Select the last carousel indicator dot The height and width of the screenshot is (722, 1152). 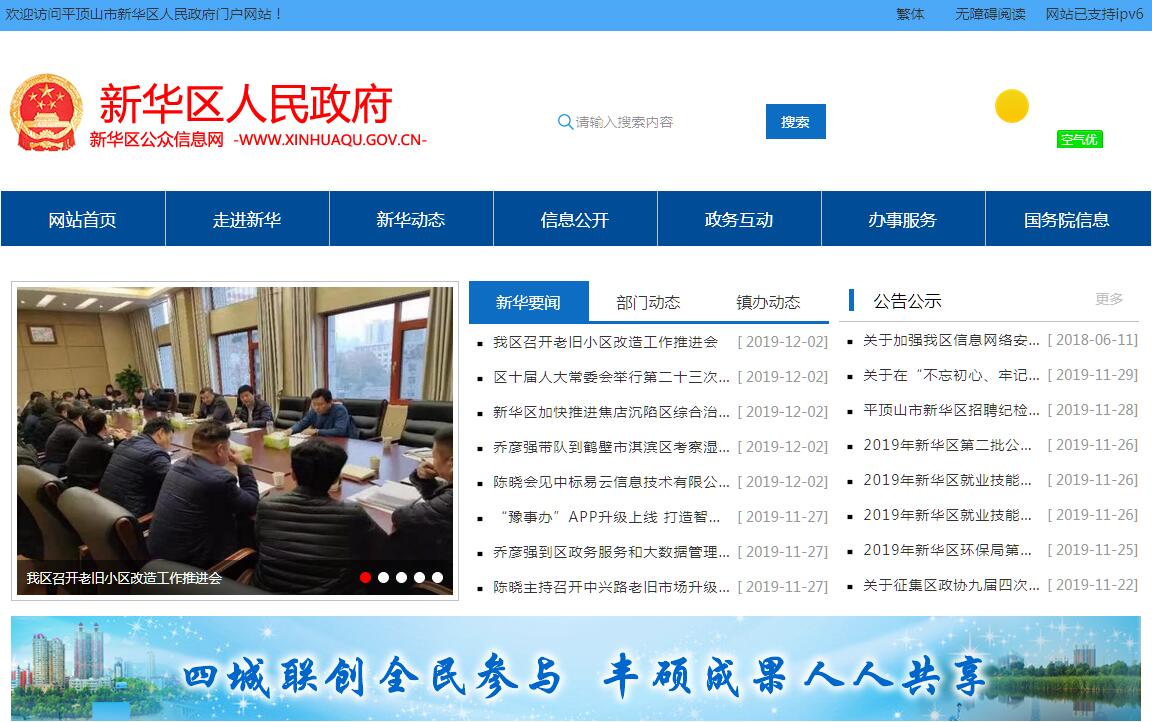[437, 577]
